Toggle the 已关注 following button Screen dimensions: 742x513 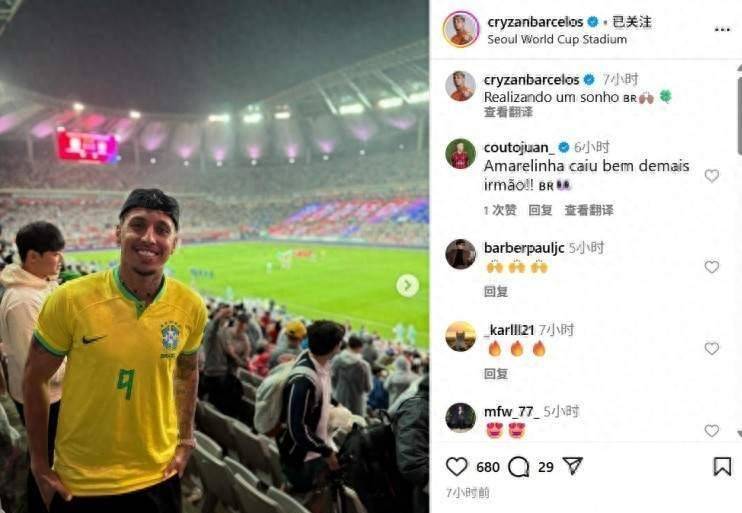[632, 22]
